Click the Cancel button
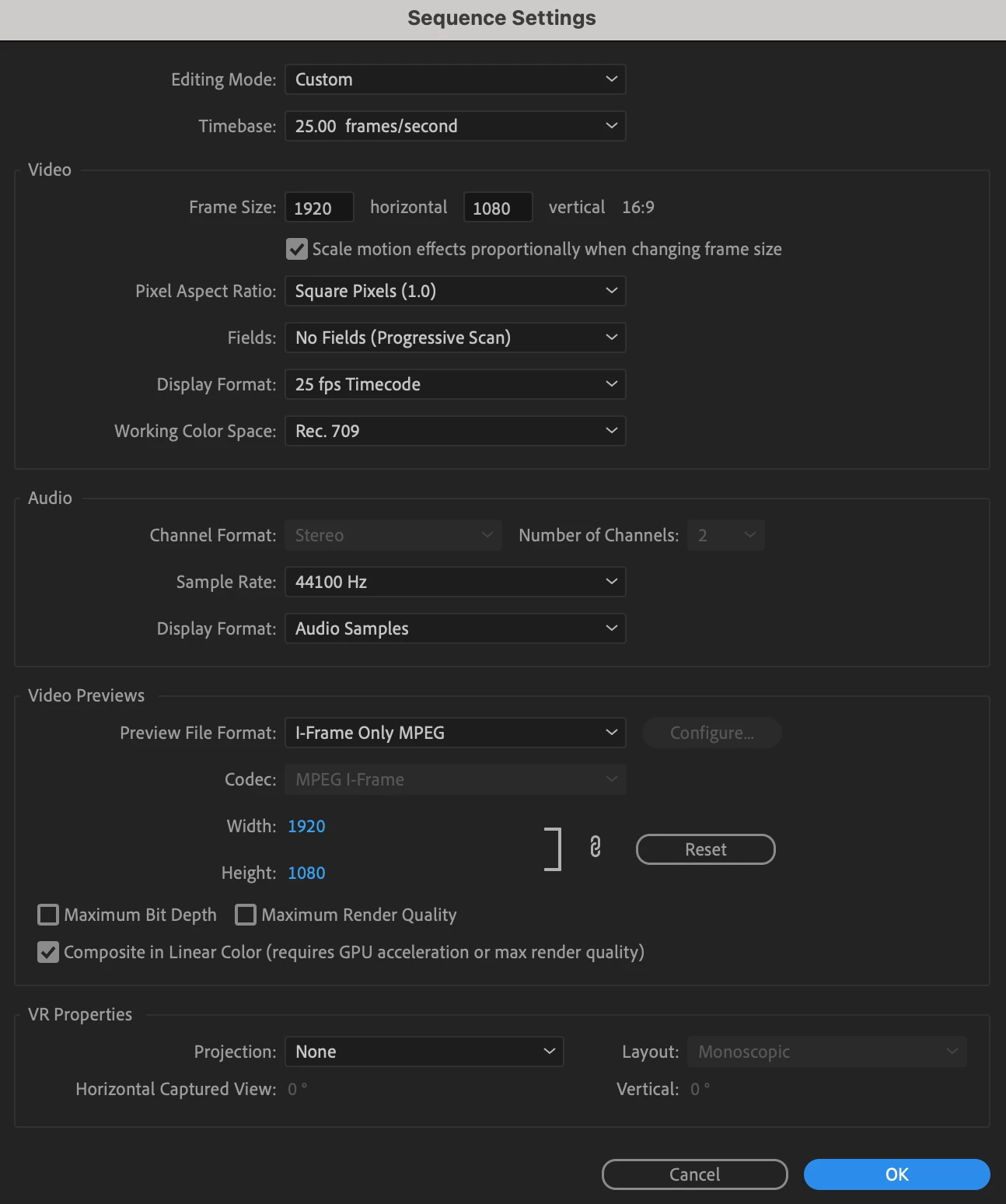Screen dimensions: 1006x1204 pos(695,1174)
